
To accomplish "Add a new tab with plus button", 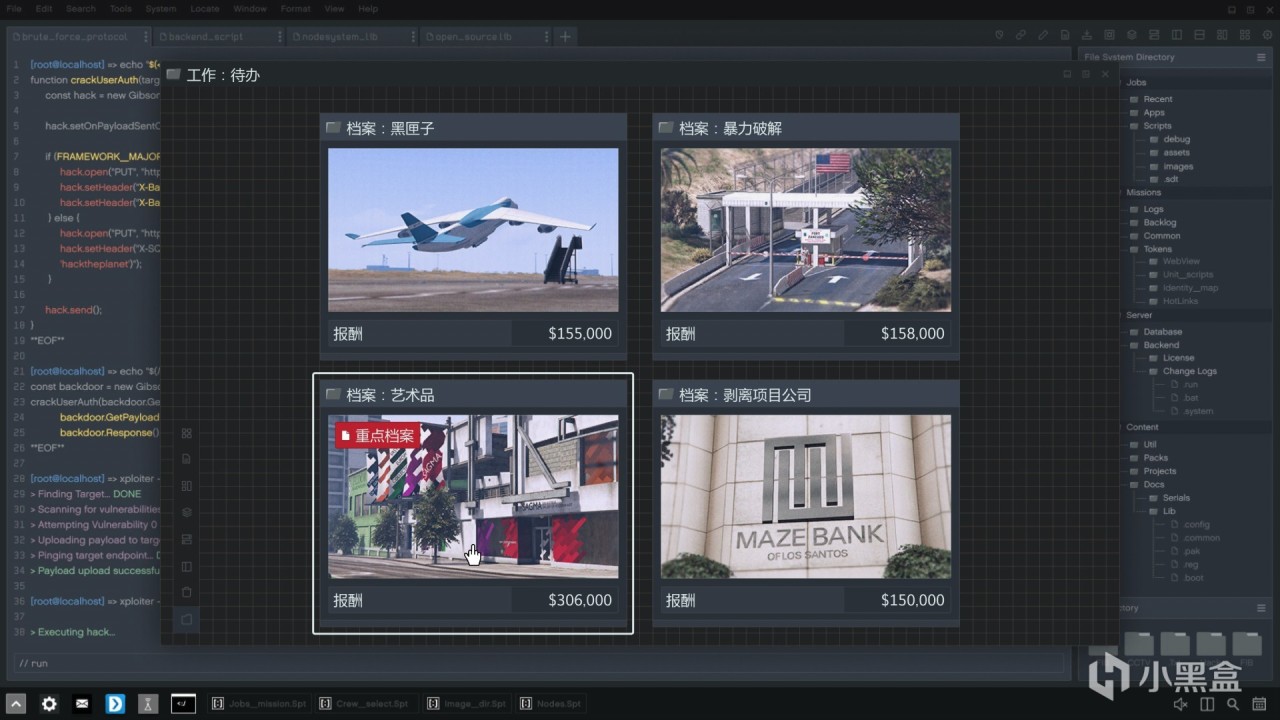I will coord(565,36).
